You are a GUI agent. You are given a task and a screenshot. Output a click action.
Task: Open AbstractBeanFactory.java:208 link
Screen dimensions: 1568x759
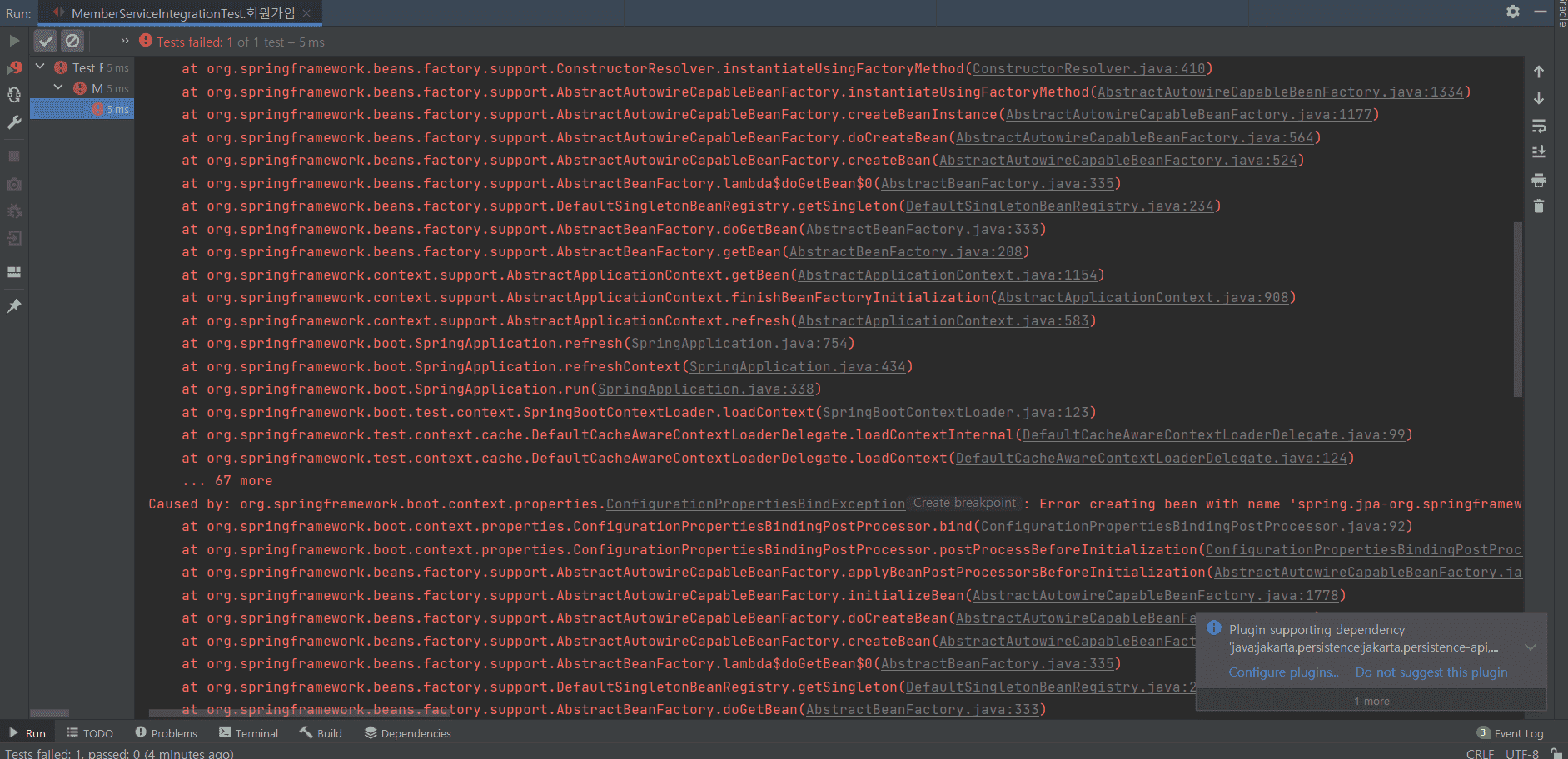pyautogui.click(x=905, y=252)
